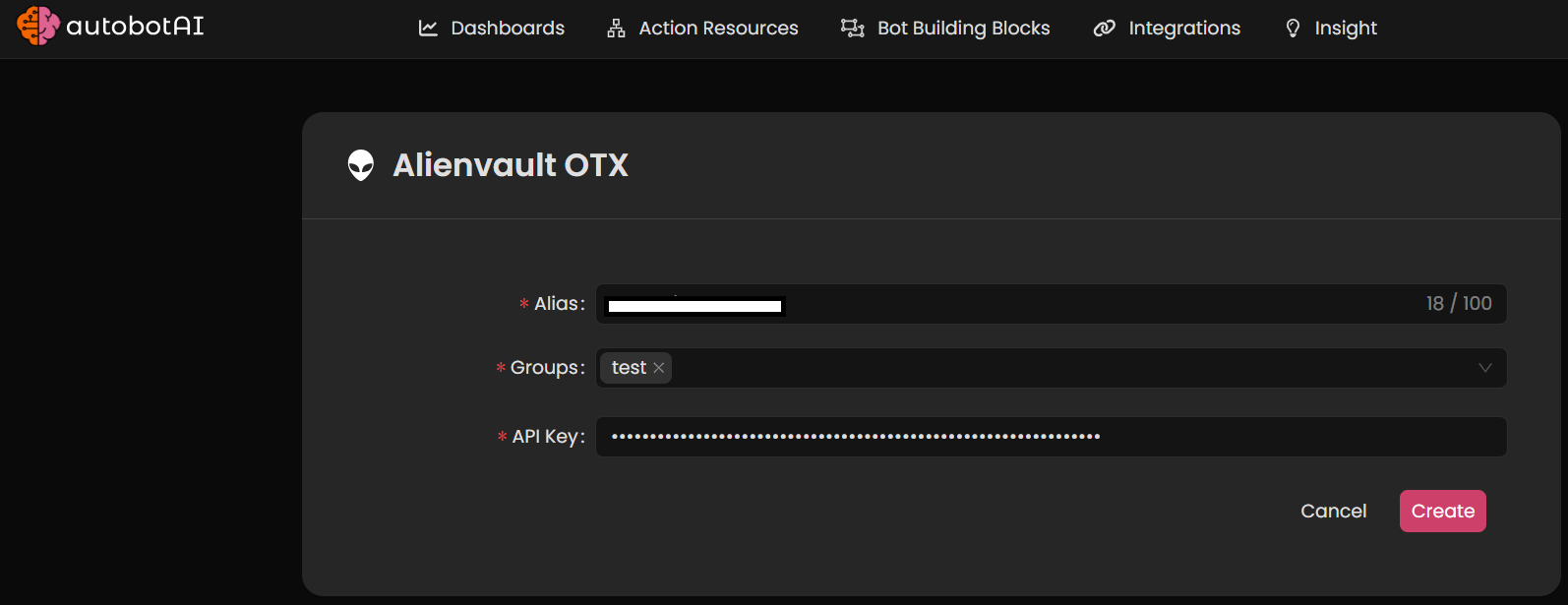Click the autobotAI brand name text
The image size is (1568, 605).
136,27
